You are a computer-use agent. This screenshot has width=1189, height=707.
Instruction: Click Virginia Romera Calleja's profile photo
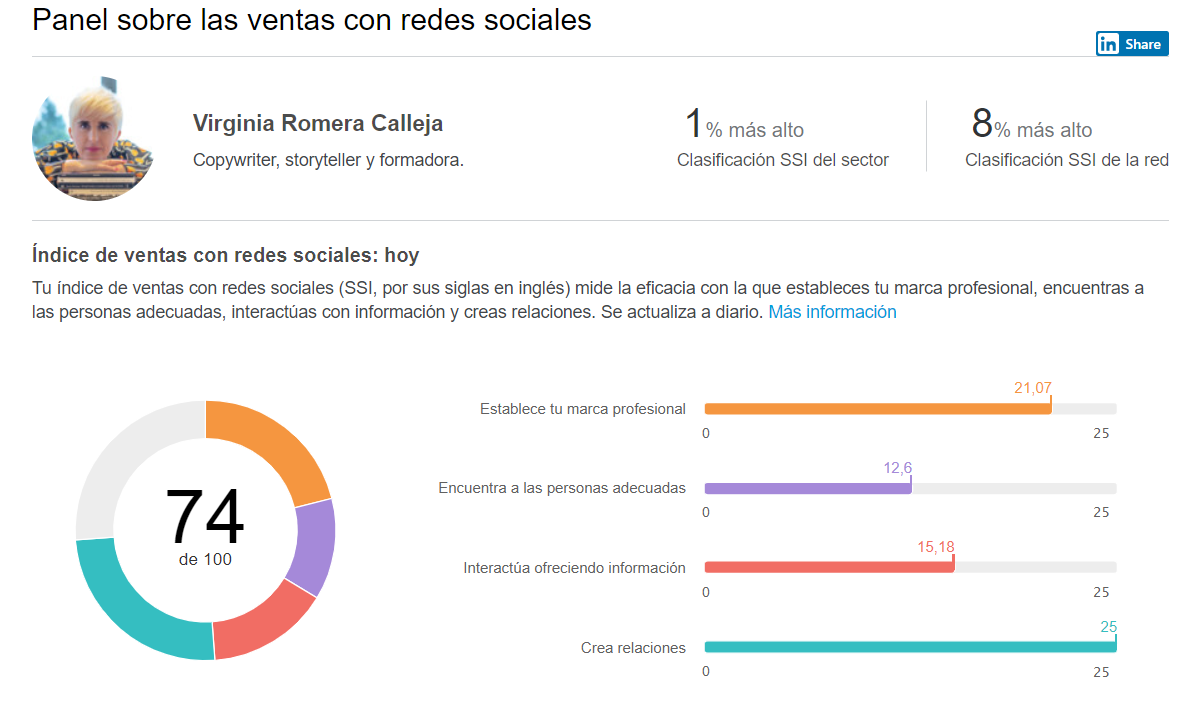[92, 137]
